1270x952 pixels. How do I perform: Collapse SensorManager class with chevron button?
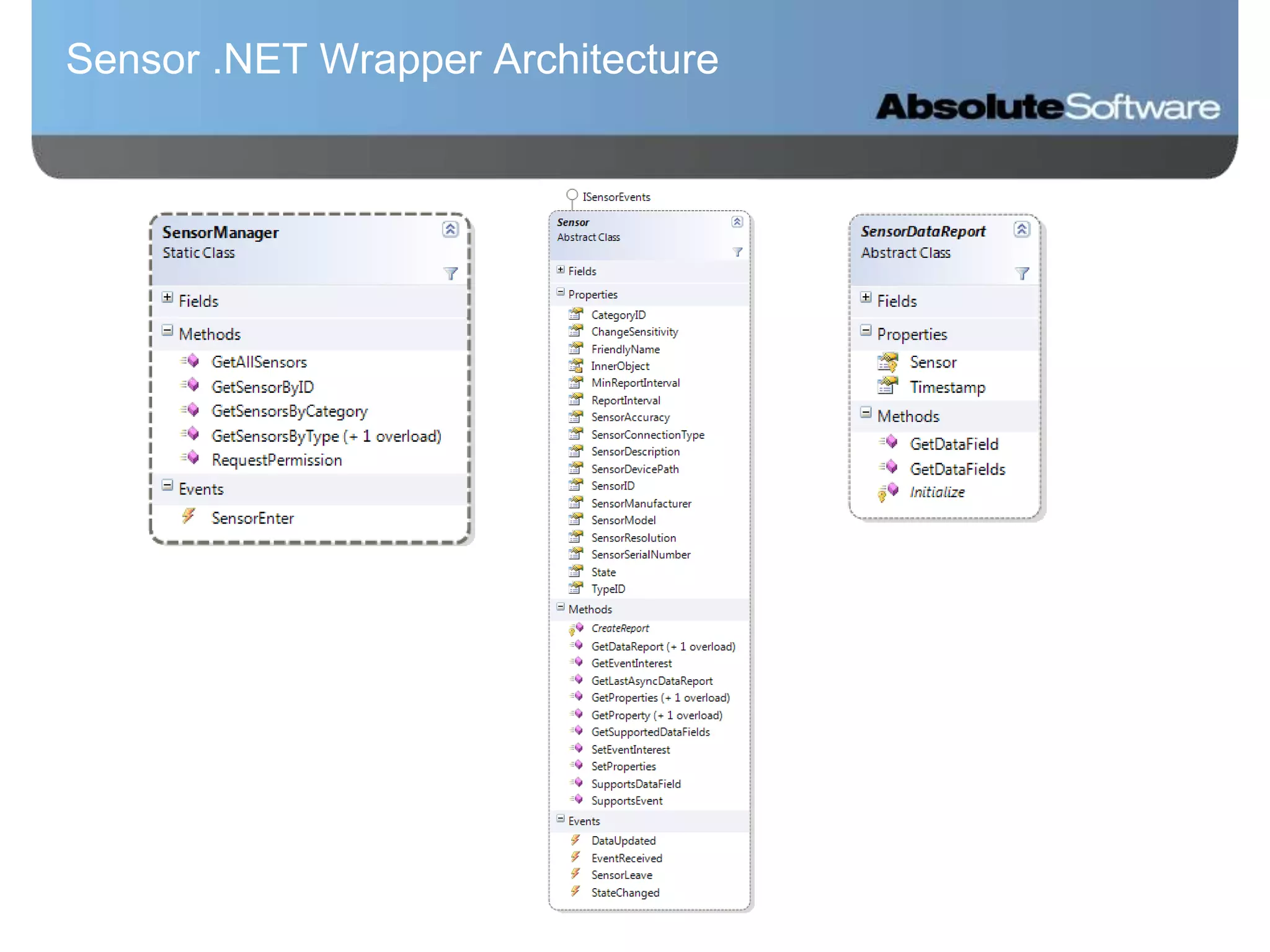coord(450,229)
